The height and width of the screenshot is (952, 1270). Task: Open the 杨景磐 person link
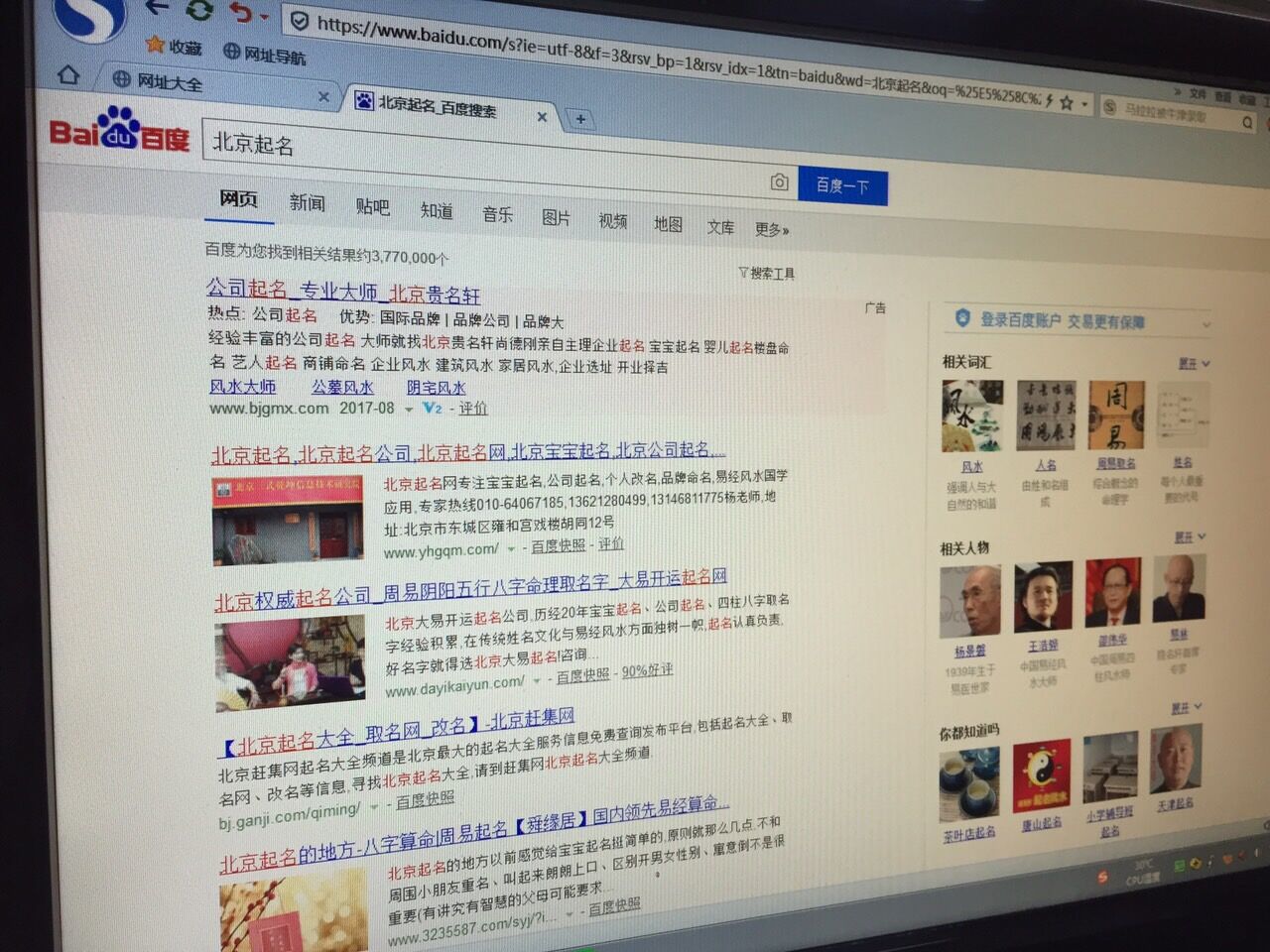969,652
